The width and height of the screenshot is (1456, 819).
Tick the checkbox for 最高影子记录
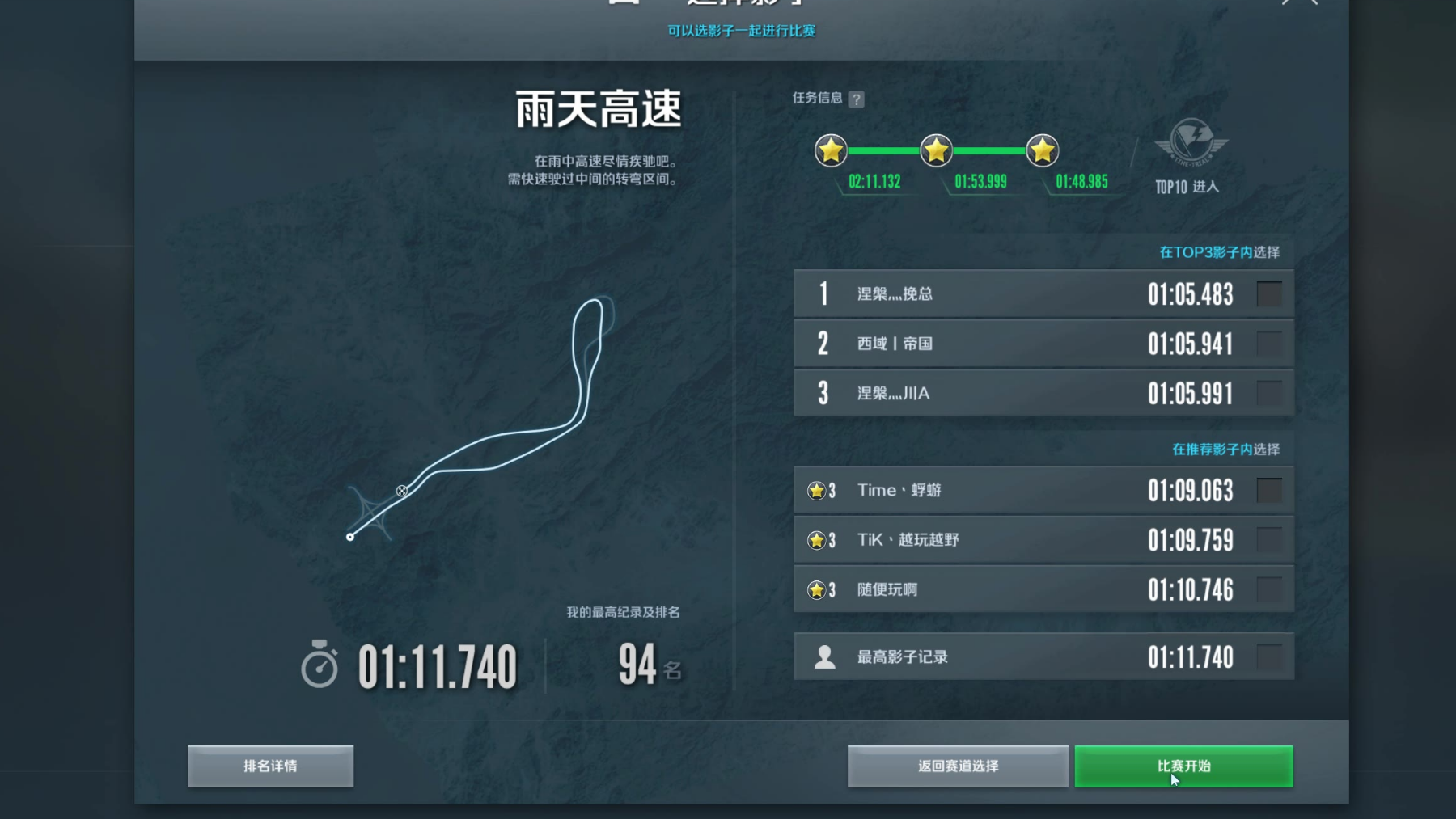coord(1269,656)
